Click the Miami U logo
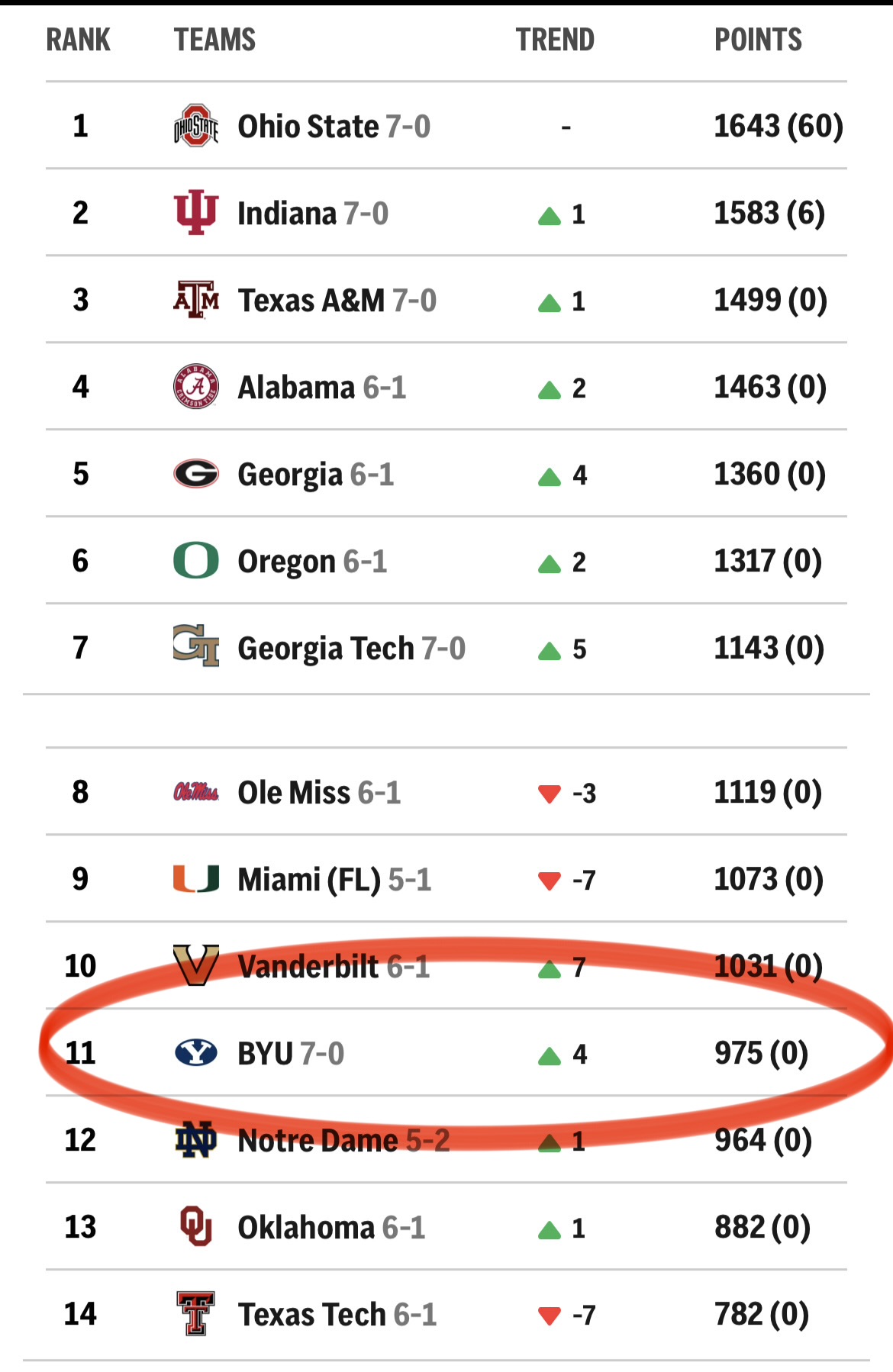Image resolution: width=893 pixels, height=1372 pixels. coord(196,879)
